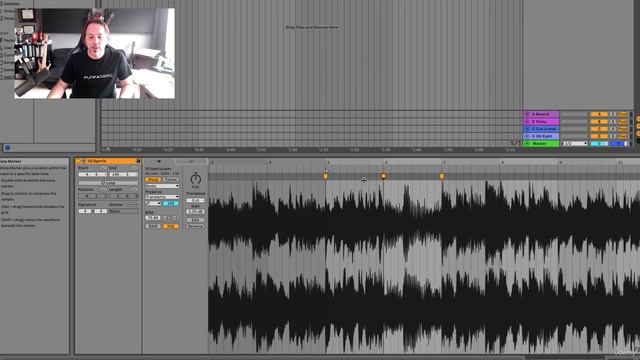Toggle the B Delay track activator

pyautogui.click(x=599, y=122)
